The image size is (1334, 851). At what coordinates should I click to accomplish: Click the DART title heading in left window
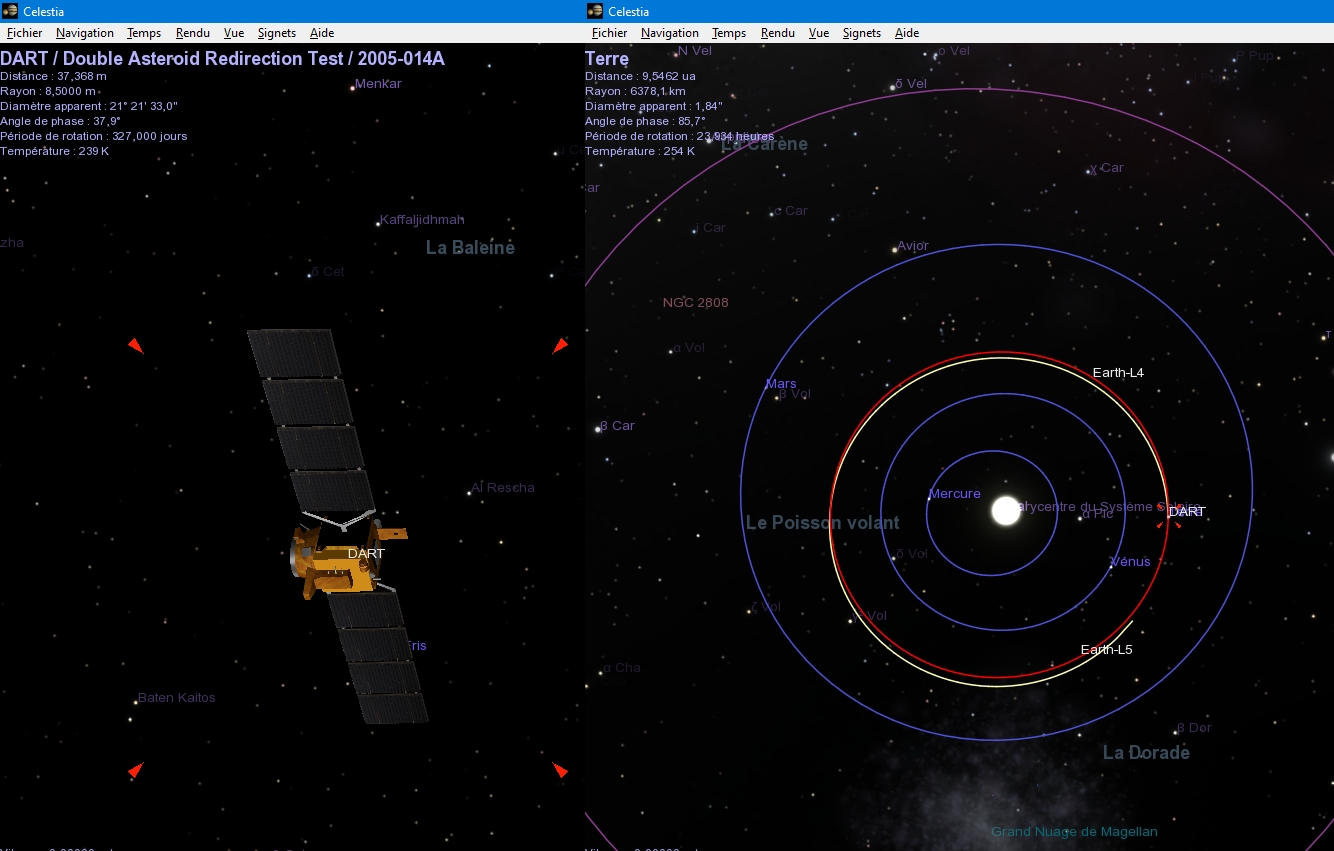pyautogui.click(x=222, y=59)
